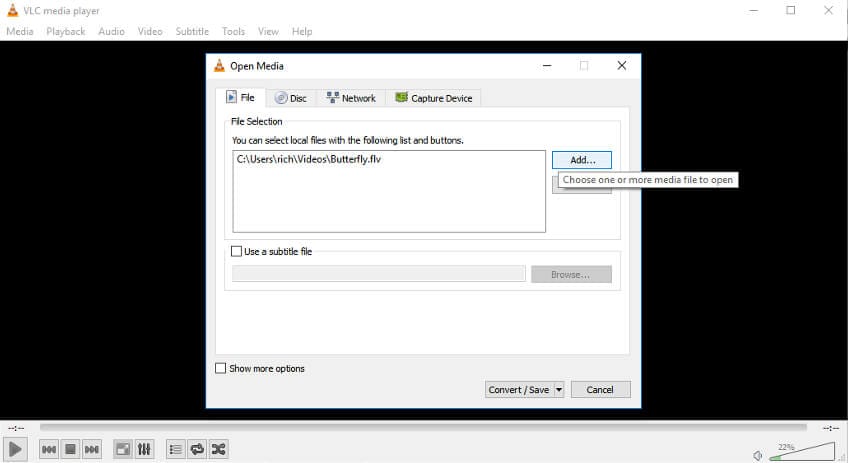The height and width of the screenshot is (463, 848).
Task: Open the Playback menu
Action: (x=65, y=31)
